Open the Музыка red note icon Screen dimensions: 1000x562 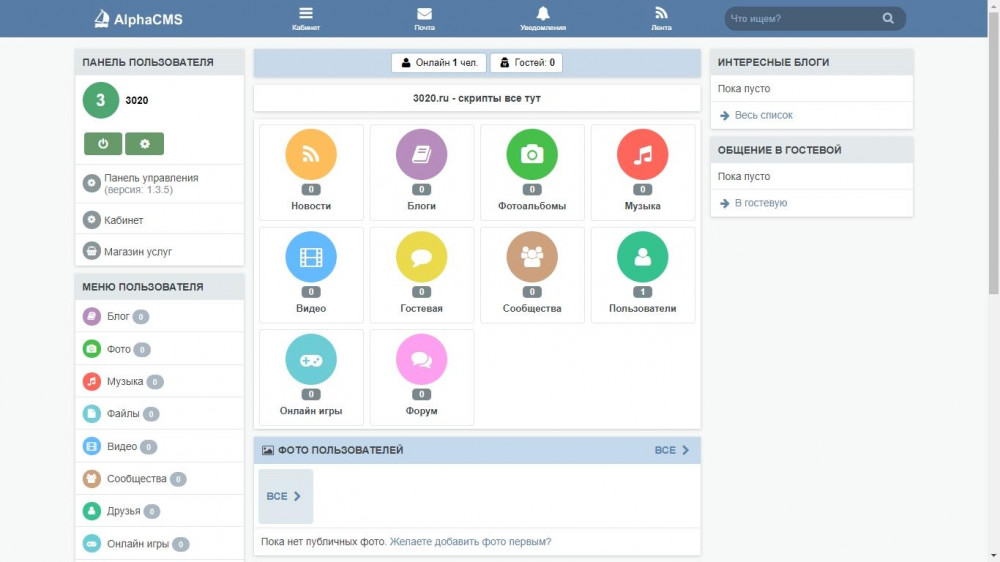[642, 154]
